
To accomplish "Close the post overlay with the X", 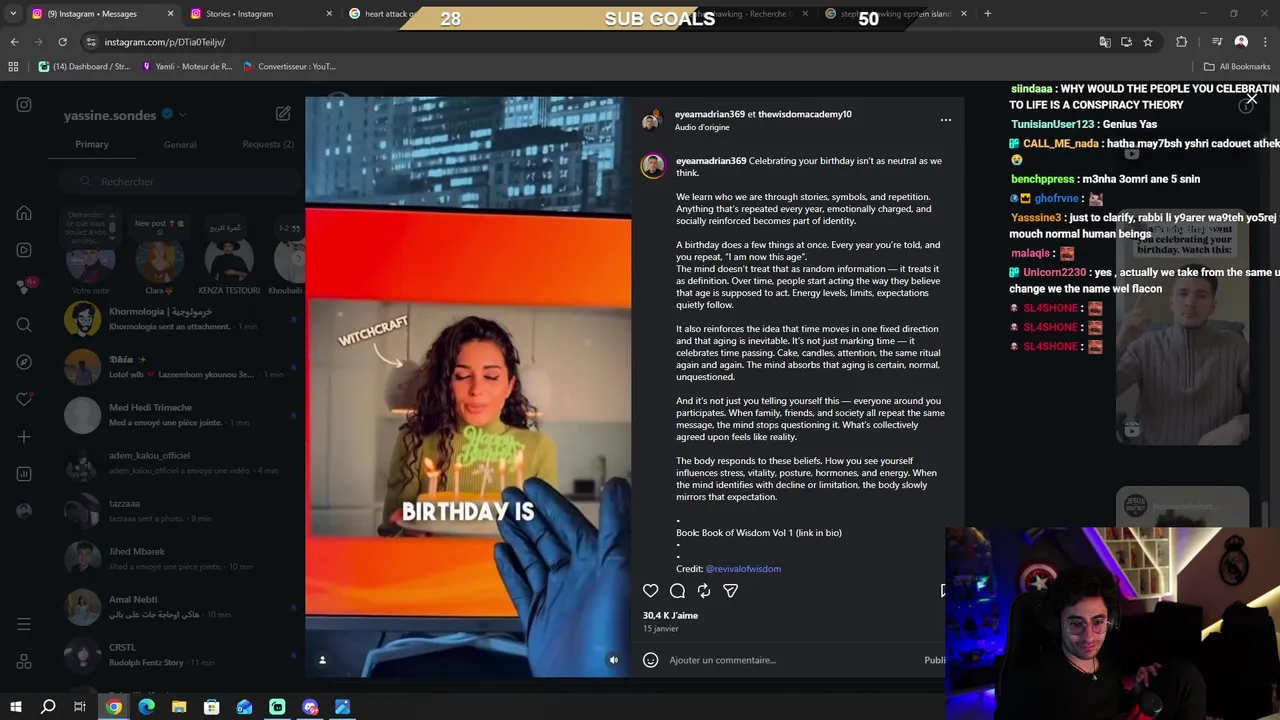I will tap(1251, 99).
